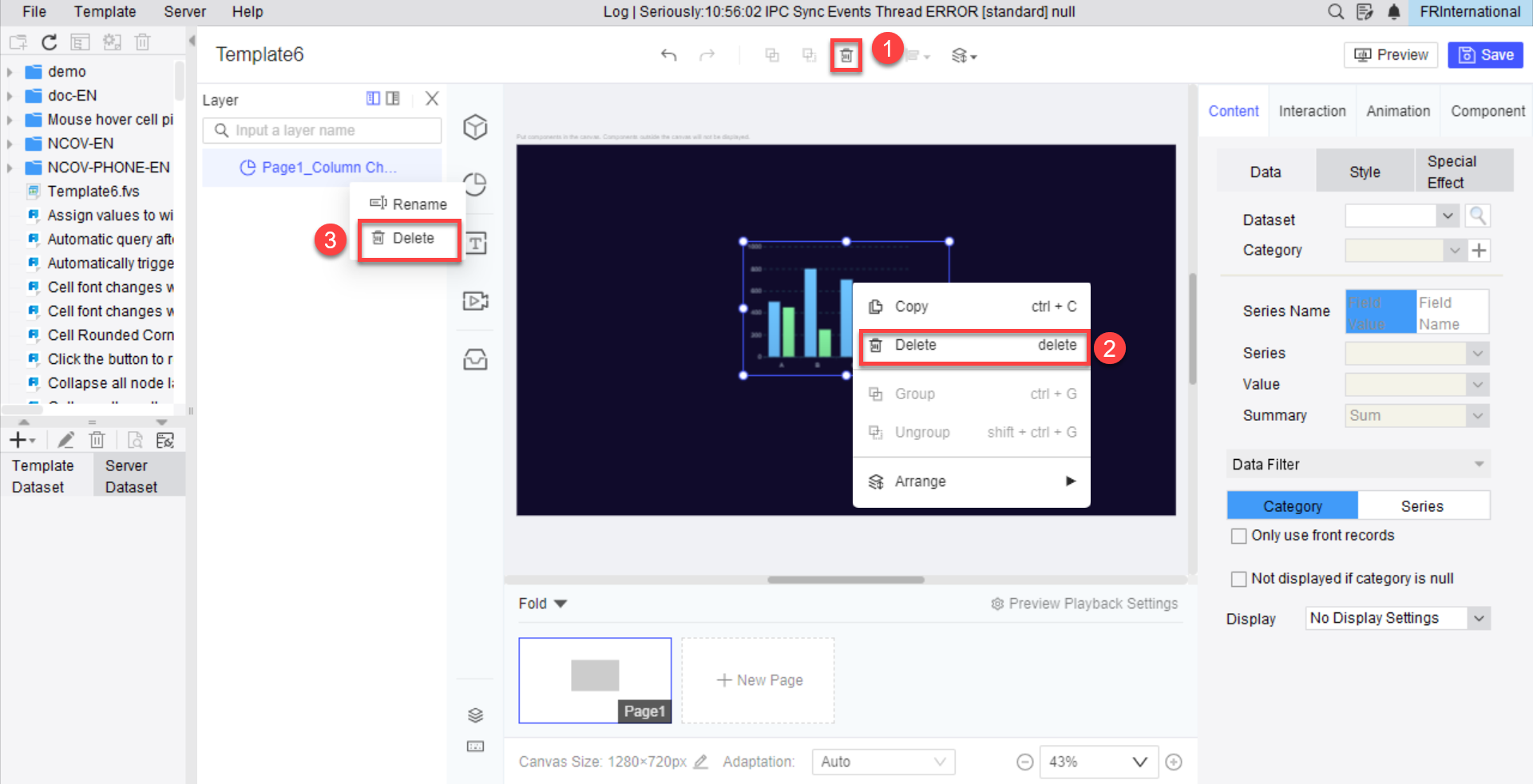Click pencil icon to edit canvas size
Image resolution: width=1533 pixels, height=784 pixels.
701,762
